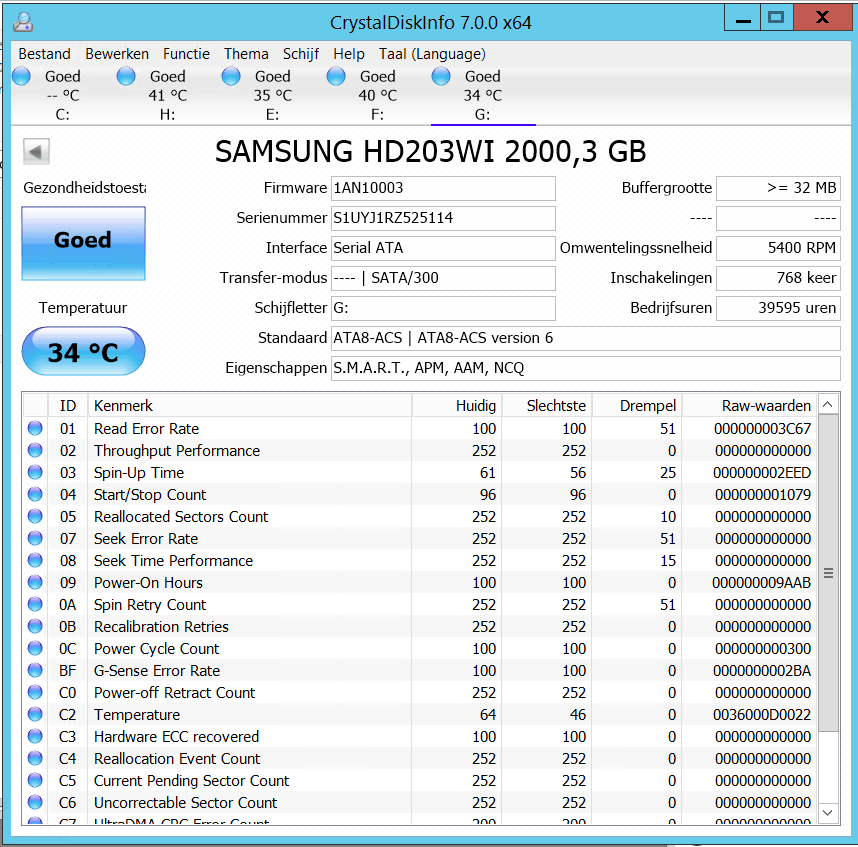Click the Drempel column header

[x=637, y=405]
